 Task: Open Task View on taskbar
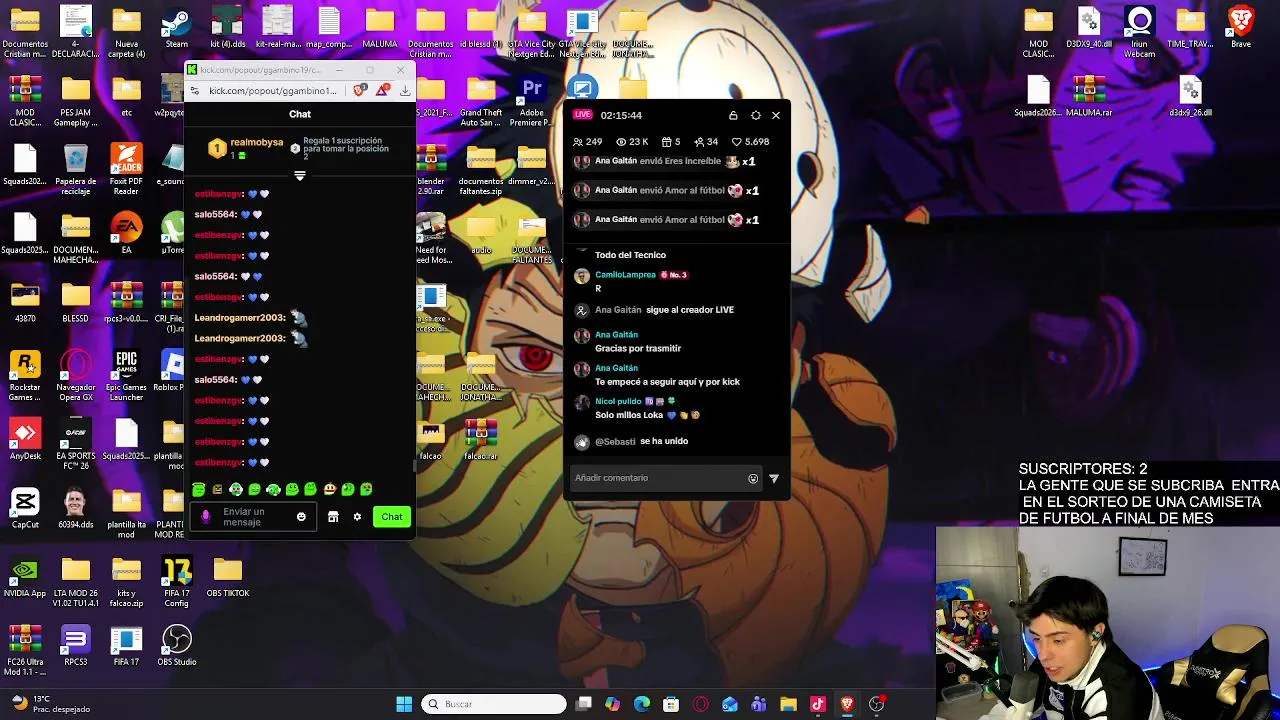[x=584, y=704]
